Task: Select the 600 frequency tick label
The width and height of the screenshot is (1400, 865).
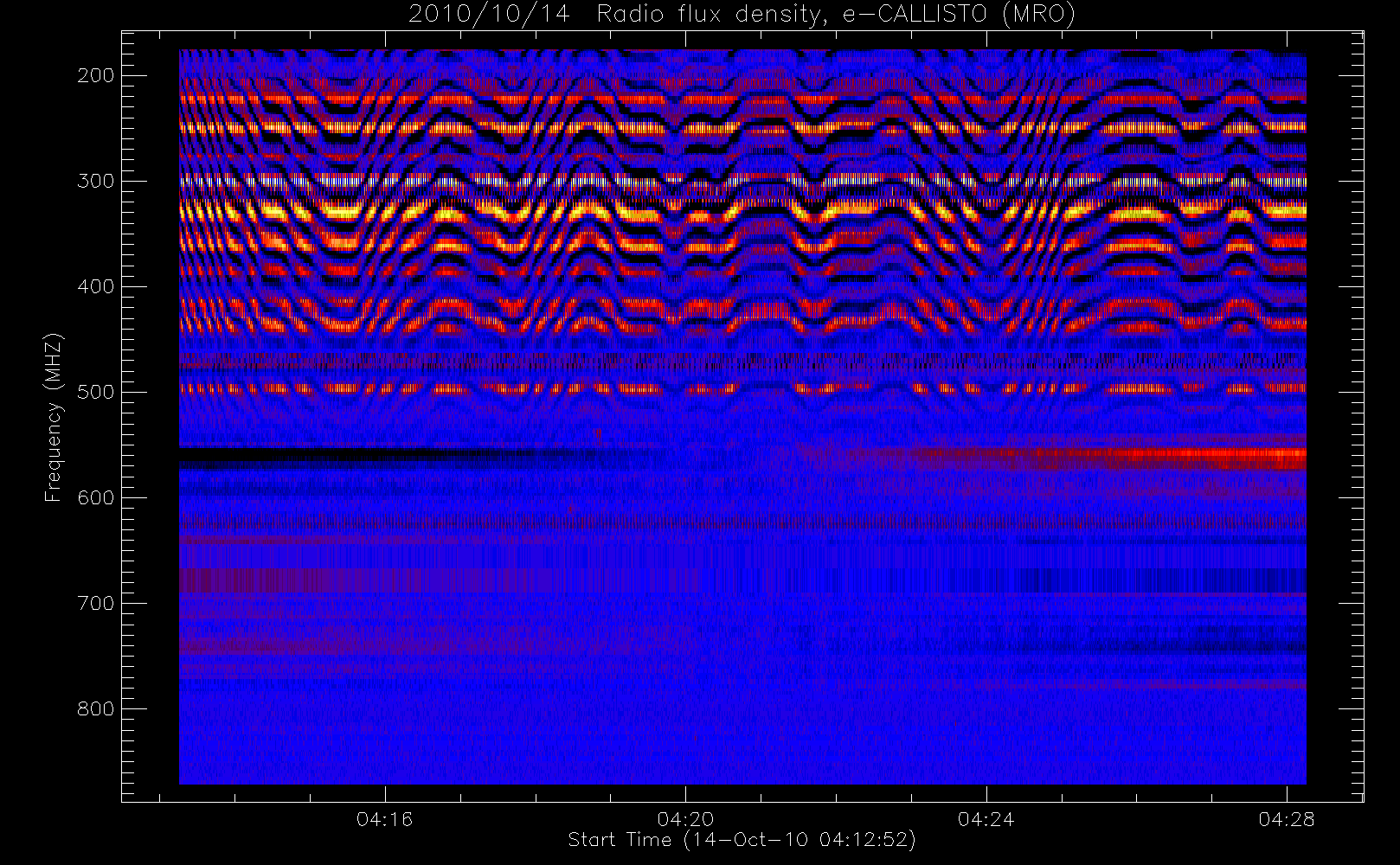Action: pos(96,497)
